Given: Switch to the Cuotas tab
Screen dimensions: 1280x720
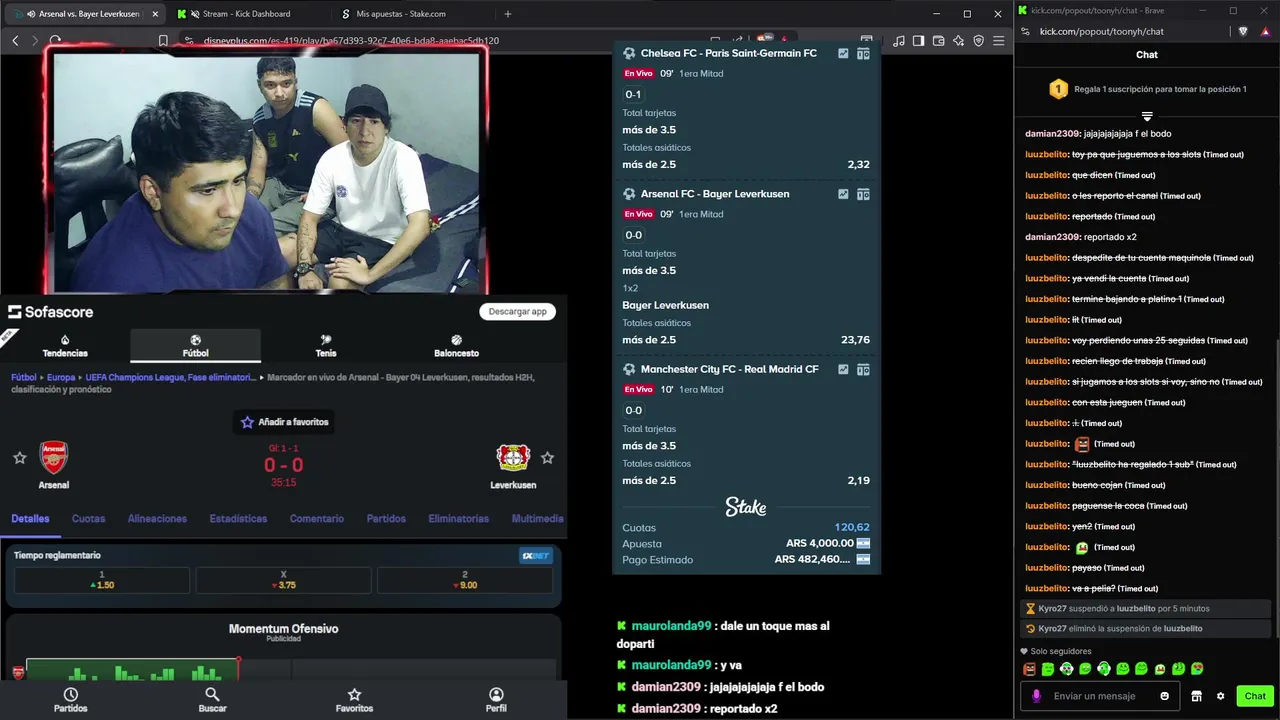Looking at the screenshot, I should pos(88,519).
